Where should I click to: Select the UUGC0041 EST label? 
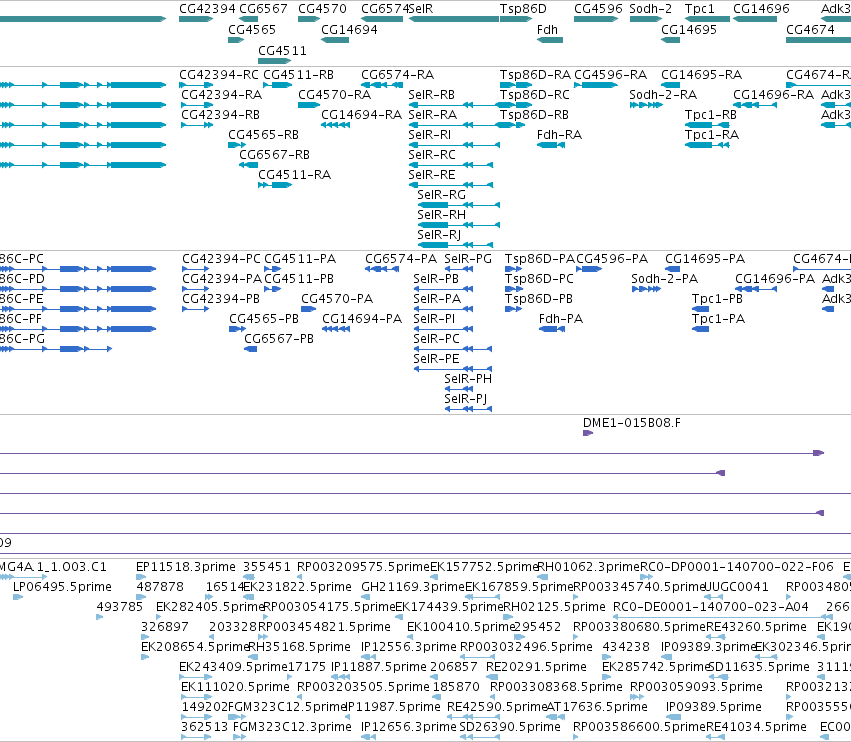(736, 587)
